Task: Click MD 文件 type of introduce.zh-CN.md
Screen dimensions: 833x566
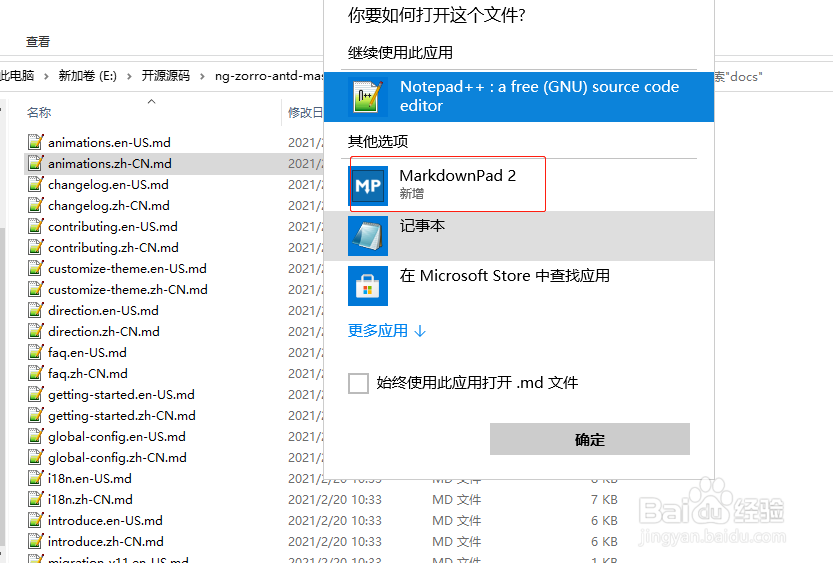Action: (456, 542)
